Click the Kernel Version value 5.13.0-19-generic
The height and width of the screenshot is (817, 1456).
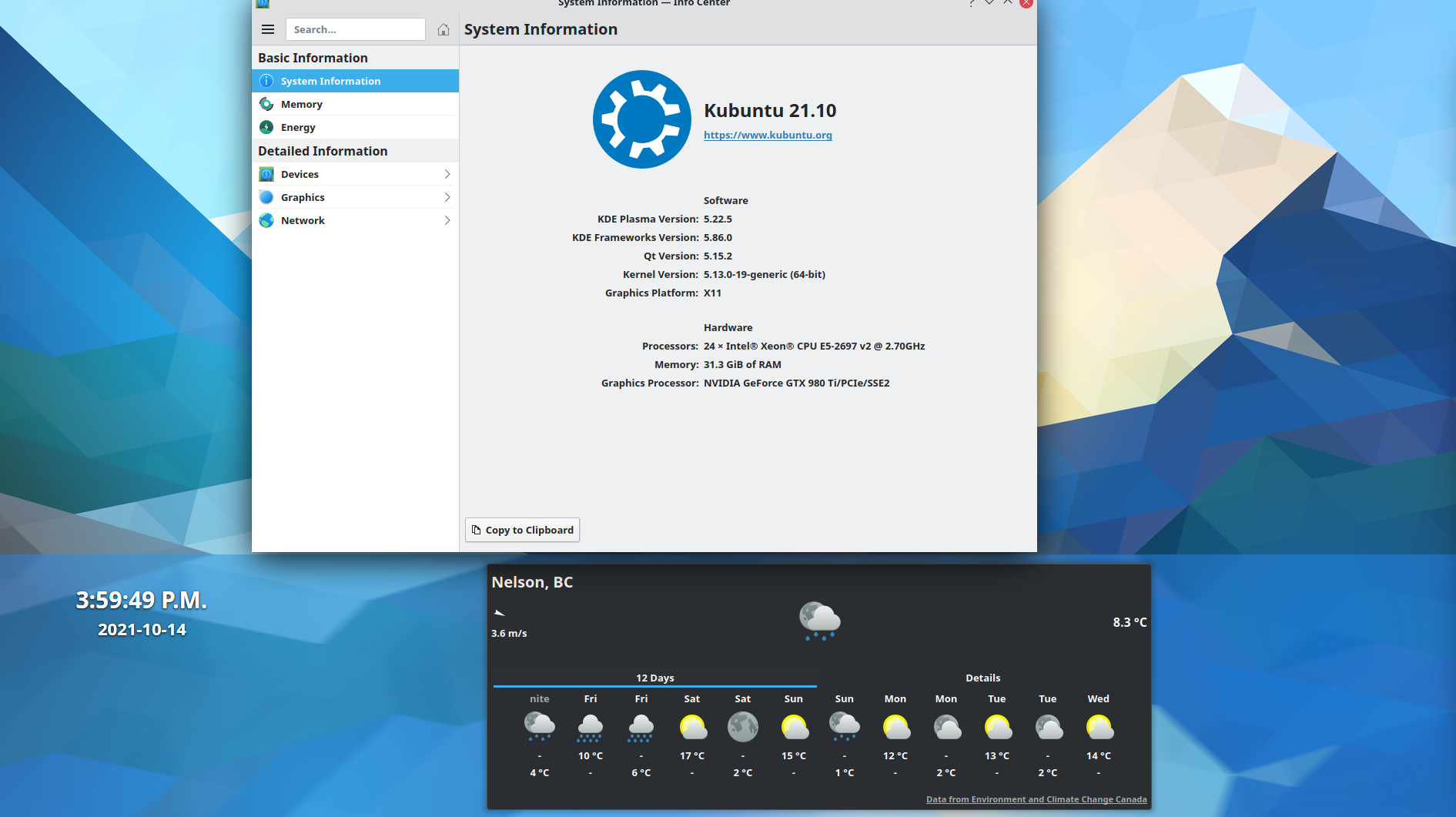tap(765, 274)
